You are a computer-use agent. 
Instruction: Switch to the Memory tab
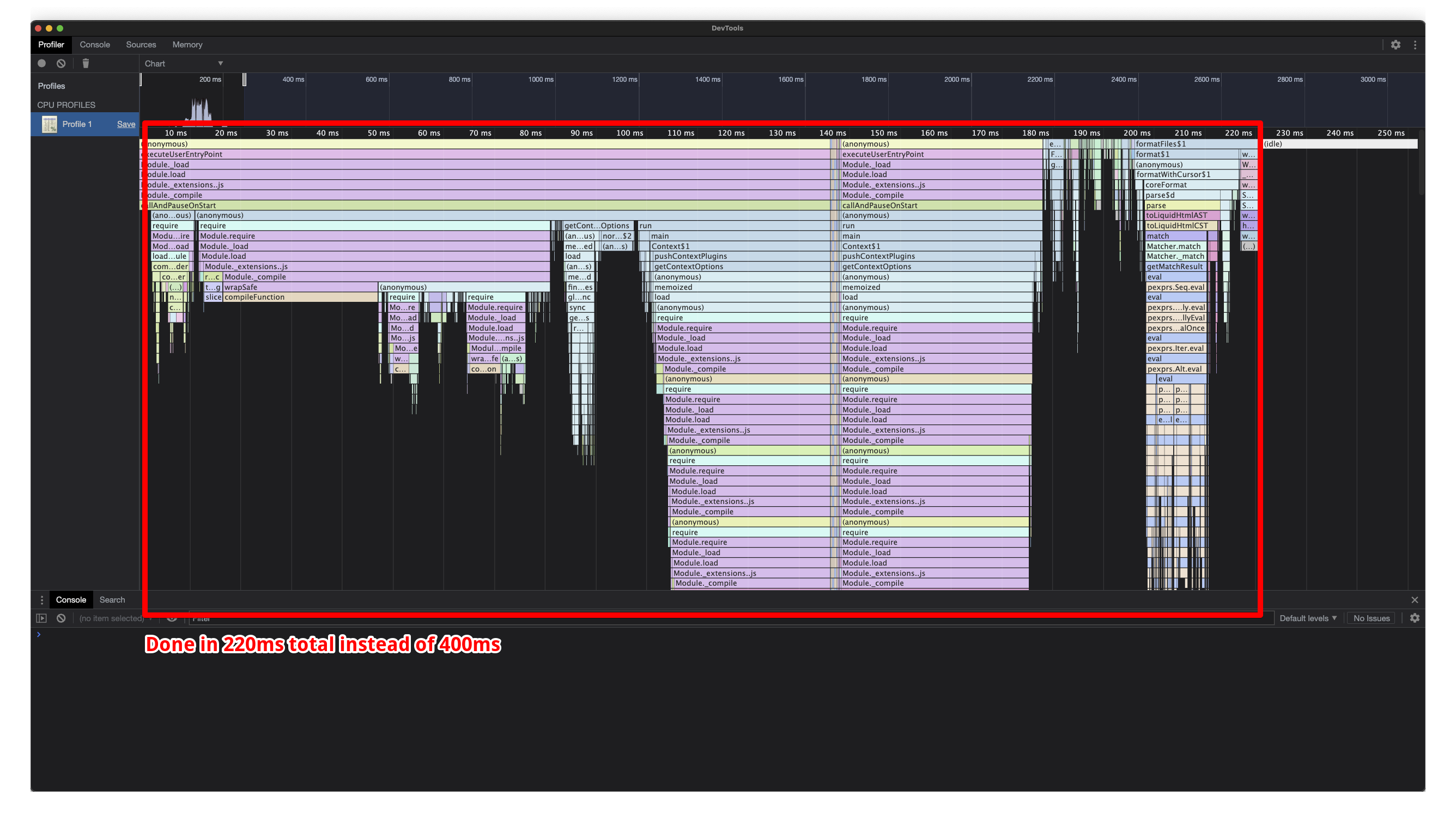coord(187,45)
